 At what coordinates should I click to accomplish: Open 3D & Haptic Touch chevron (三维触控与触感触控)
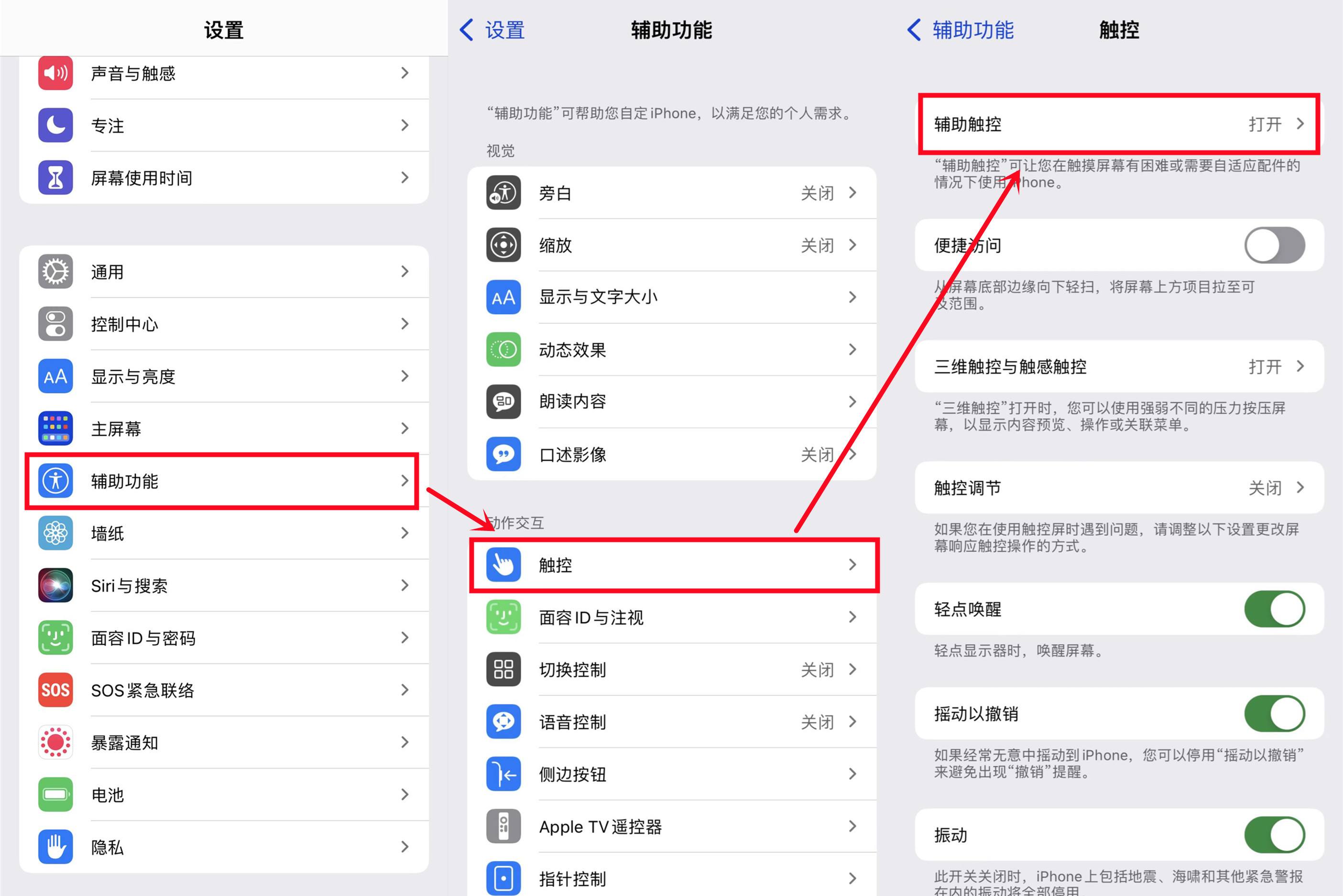point(1300,367)
